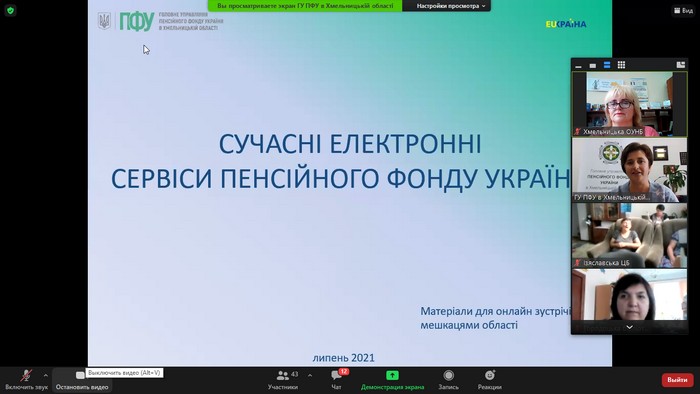Start Демонстрация экрана screen sharing
The width and height of the screenshot is (700, 394).
(392, 380)
